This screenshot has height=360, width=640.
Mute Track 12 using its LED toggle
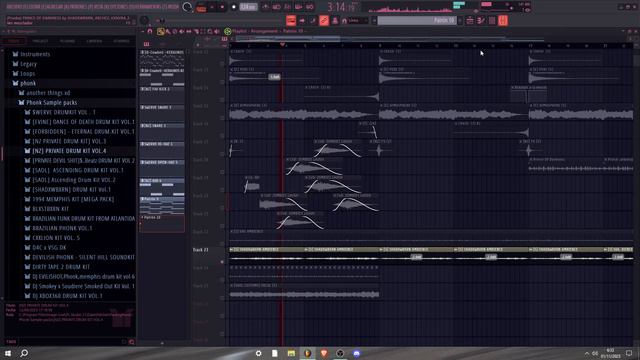click(x=222, y=64)
